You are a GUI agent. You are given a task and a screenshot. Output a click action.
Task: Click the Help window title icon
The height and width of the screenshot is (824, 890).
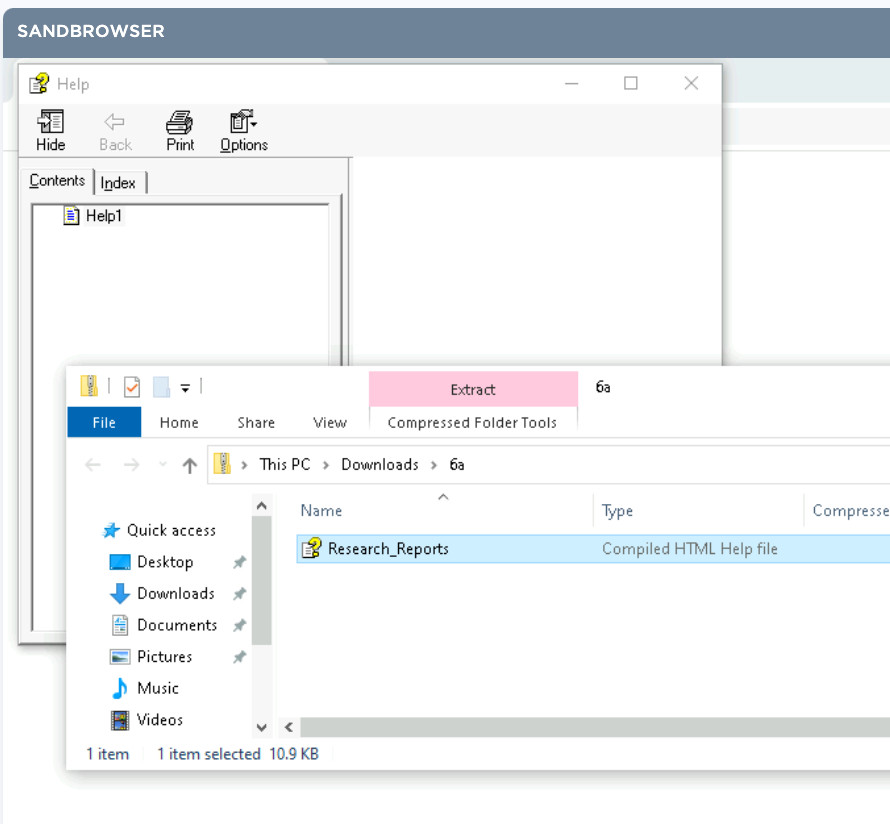pos(39,83)
